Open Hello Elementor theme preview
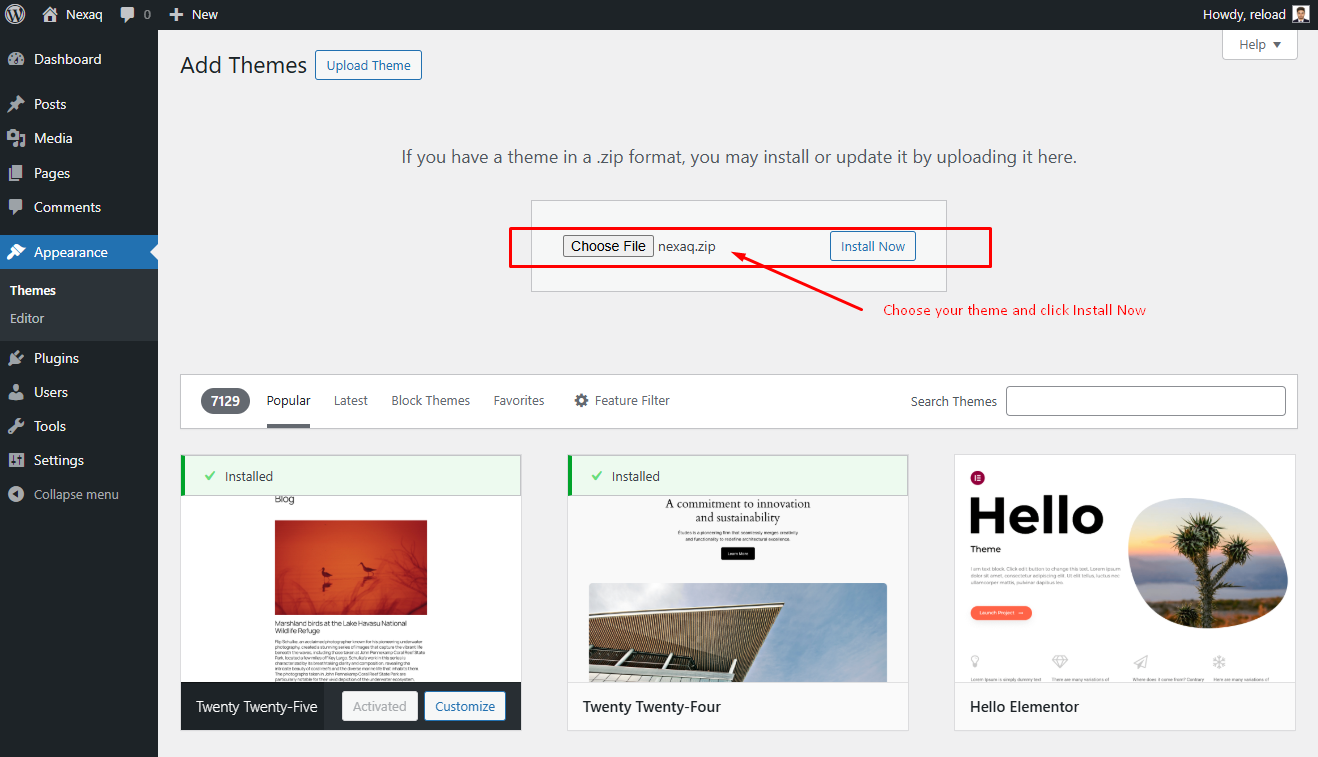 1125,568
